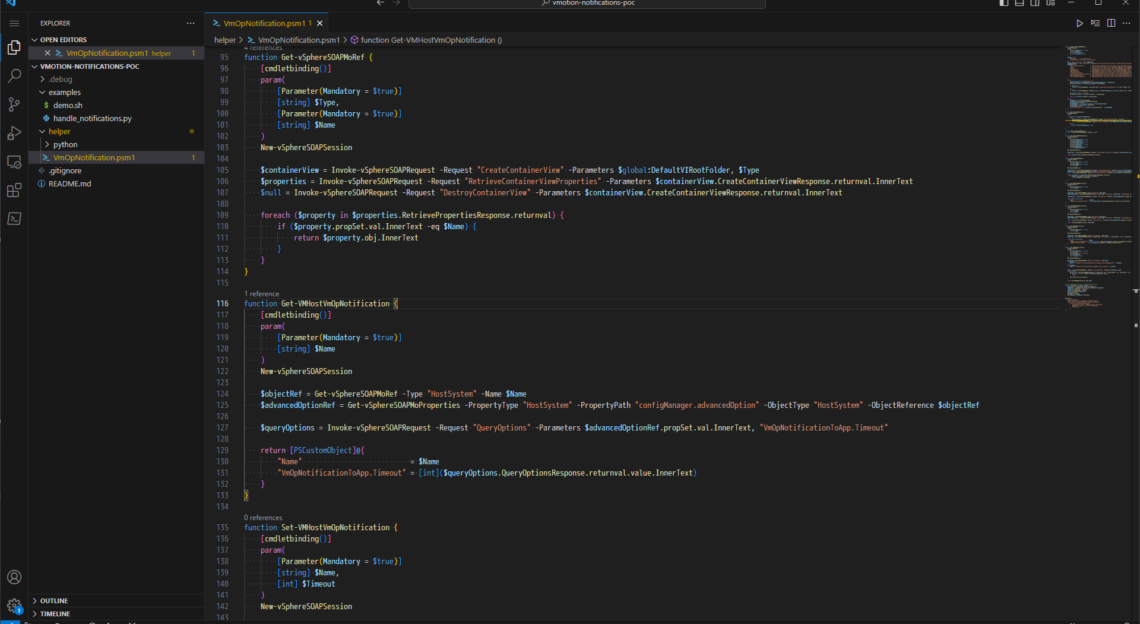
Task: Run the file with the play button
Action: coord(1079,22)
